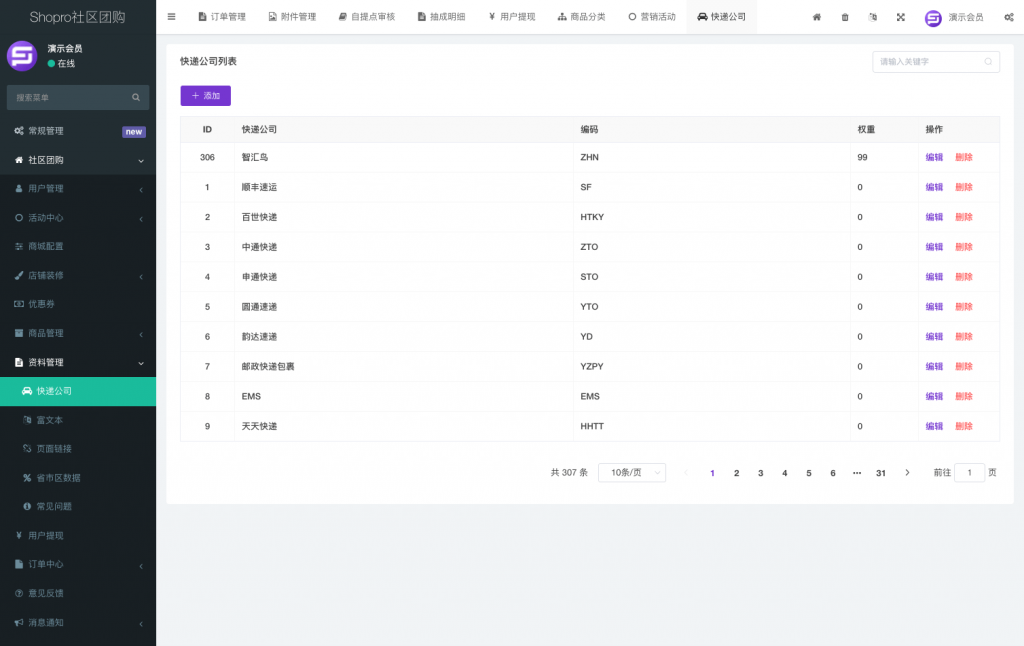Screen dimensions: 1024x646
Task: Click the home icon in the top toolbar
Action: click(x=815, y=17)
